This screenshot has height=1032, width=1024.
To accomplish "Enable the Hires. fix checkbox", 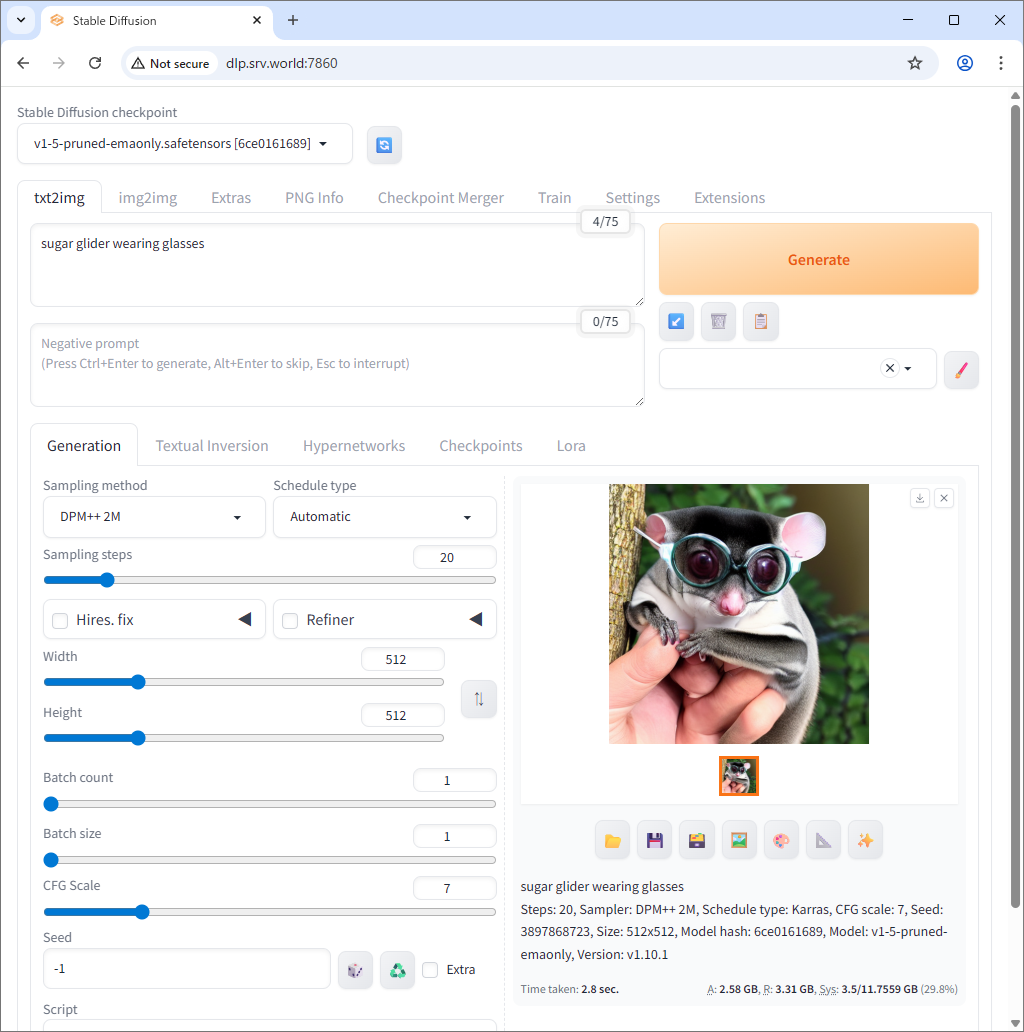I will tap(60, 620).
